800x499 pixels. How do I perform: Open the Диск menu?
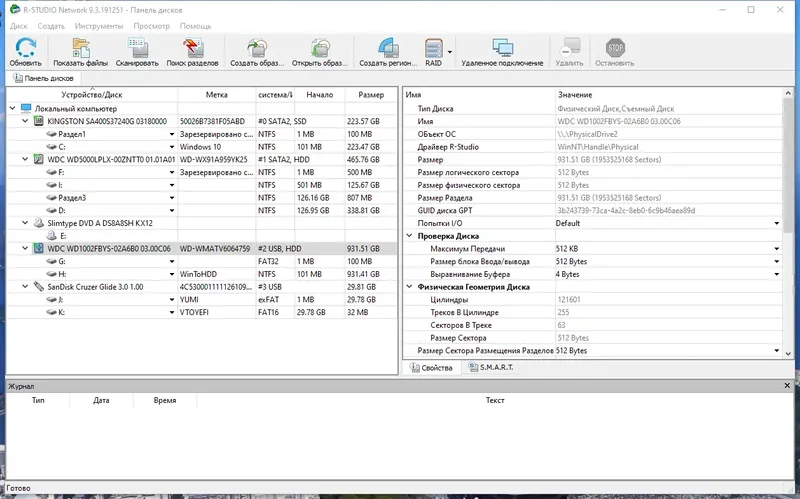tap(19, 26)
